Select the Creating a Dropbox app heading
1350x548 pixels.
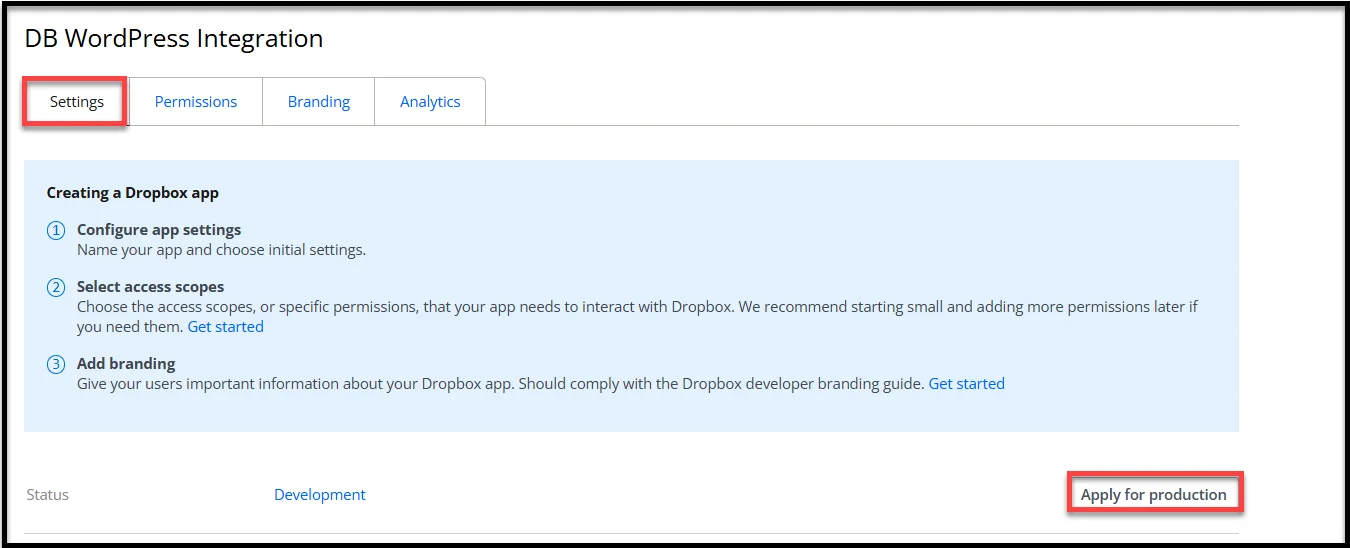pos(133,193)
